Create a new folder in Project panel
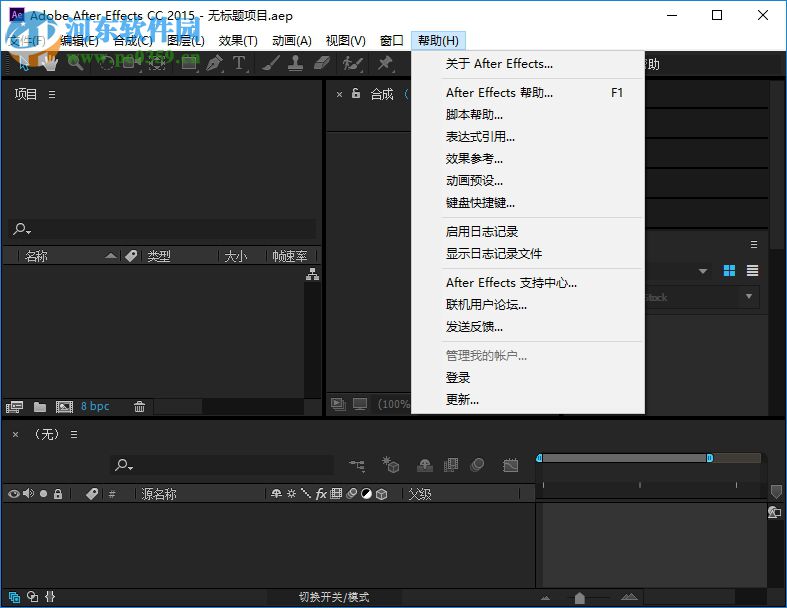787x608 pixels. [40, 407]
